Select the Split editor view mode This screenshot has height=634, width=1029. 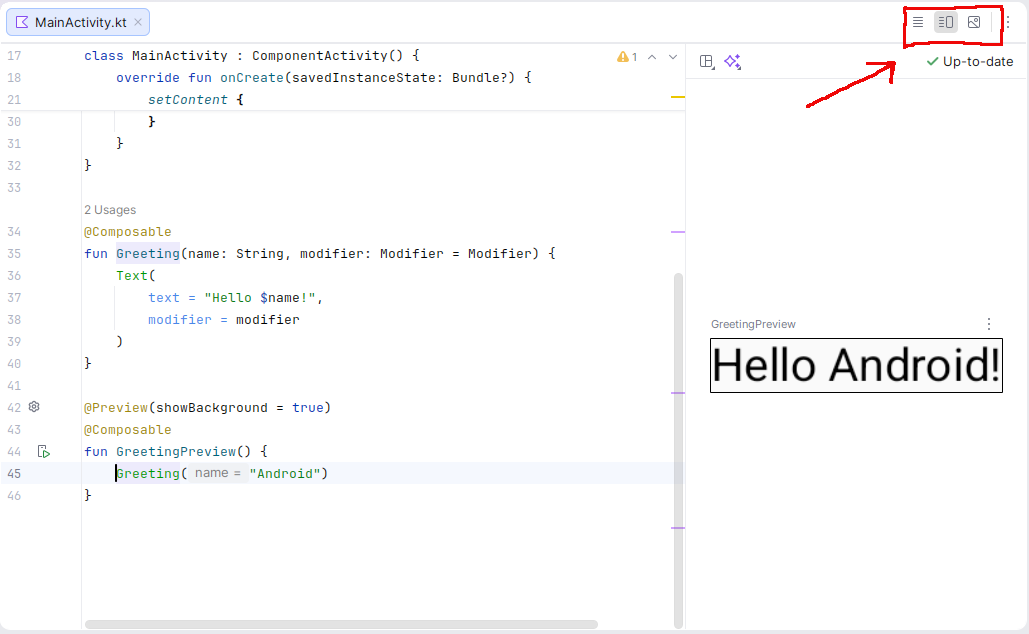tap(946, 22)
